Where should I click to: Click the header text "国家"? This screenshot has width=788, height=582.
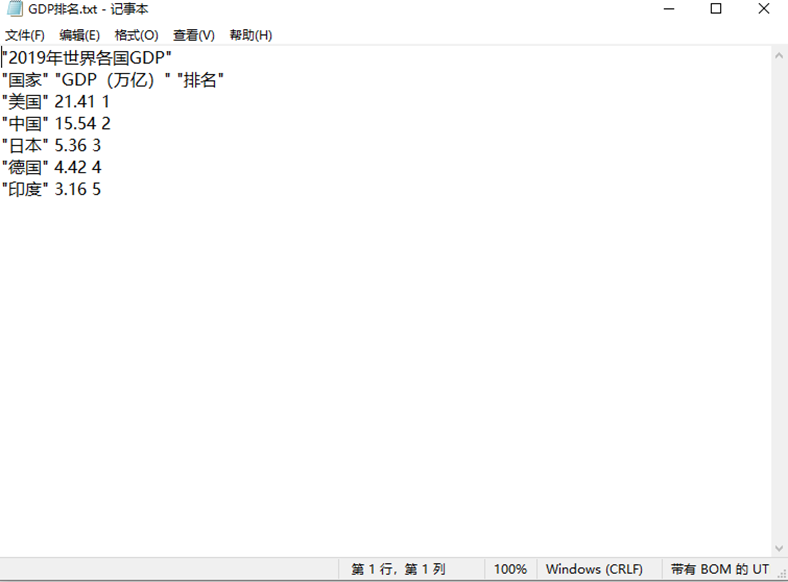[25, 80]
